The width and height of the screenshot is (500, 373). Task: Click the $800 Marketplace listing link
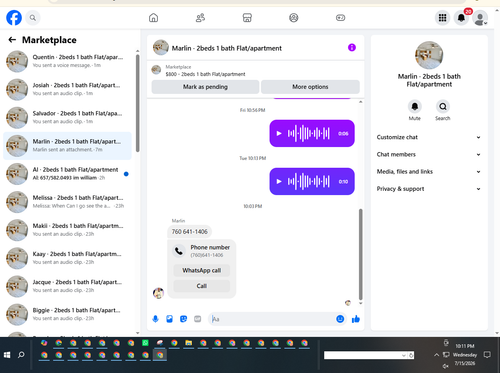click(205, 74)
